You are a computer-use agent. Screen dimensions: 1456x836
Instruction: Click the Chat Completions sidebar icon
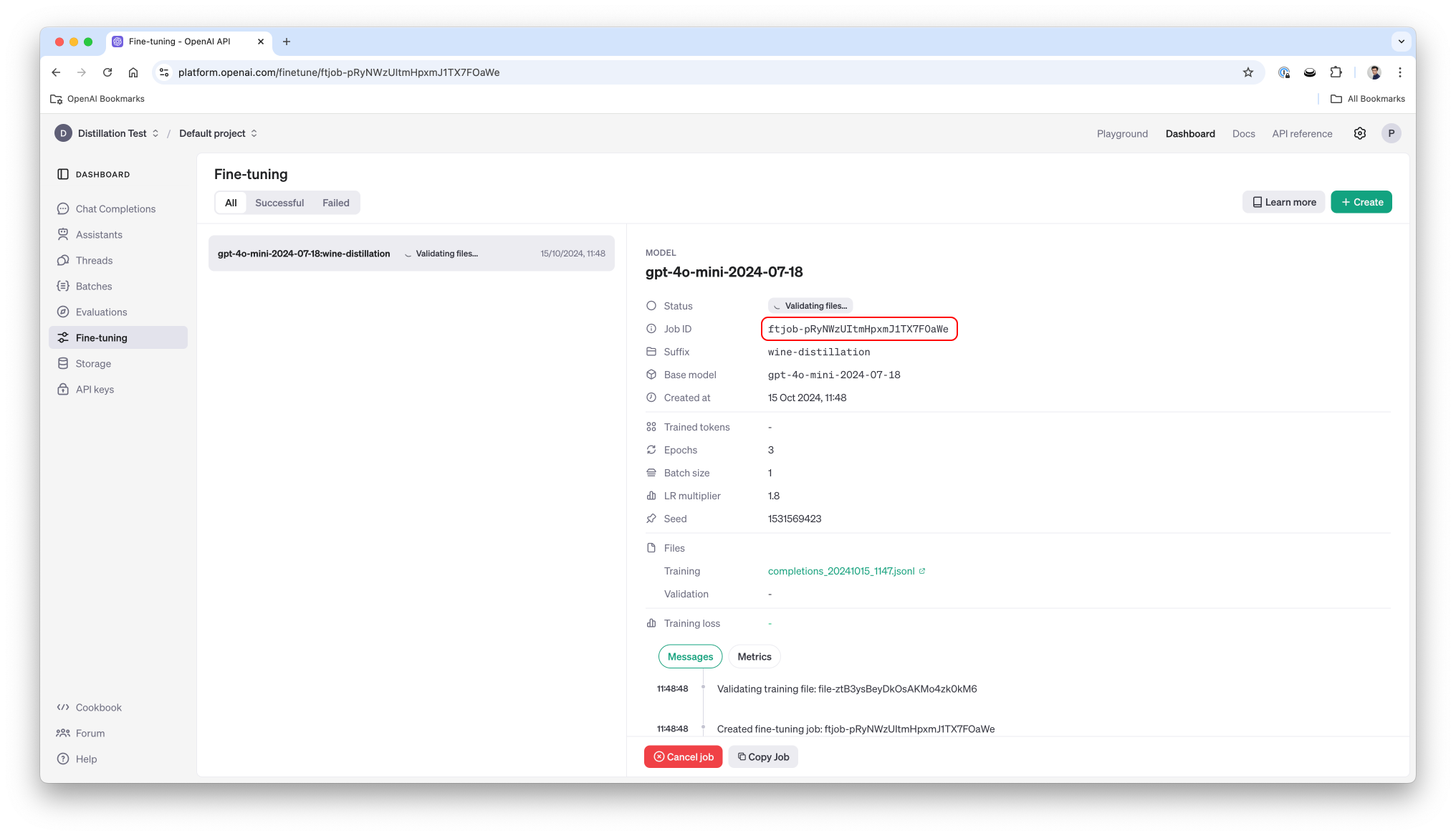(x=63, y=208)
